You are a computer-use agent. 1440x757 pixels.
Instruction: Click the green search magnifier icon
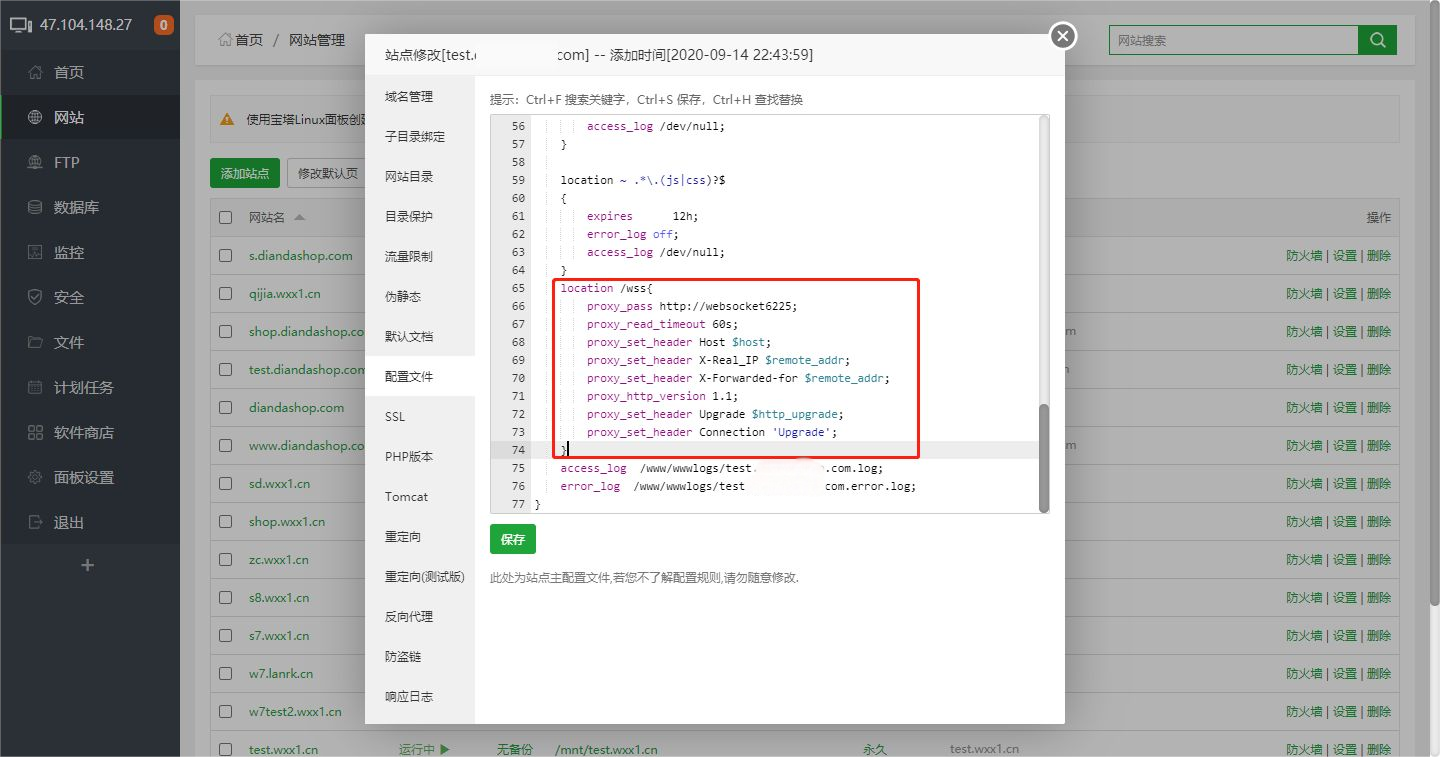click(x=1377, y=40)
